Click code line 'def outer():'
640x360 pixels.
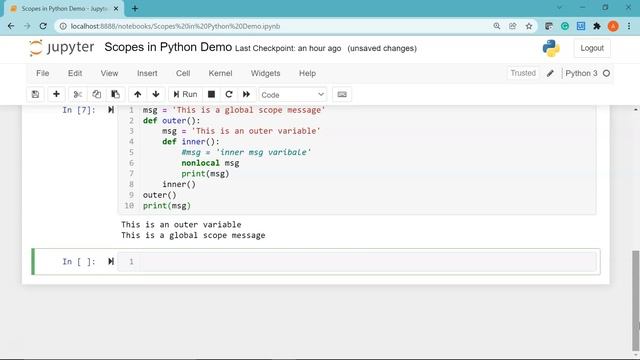point(171,120)
